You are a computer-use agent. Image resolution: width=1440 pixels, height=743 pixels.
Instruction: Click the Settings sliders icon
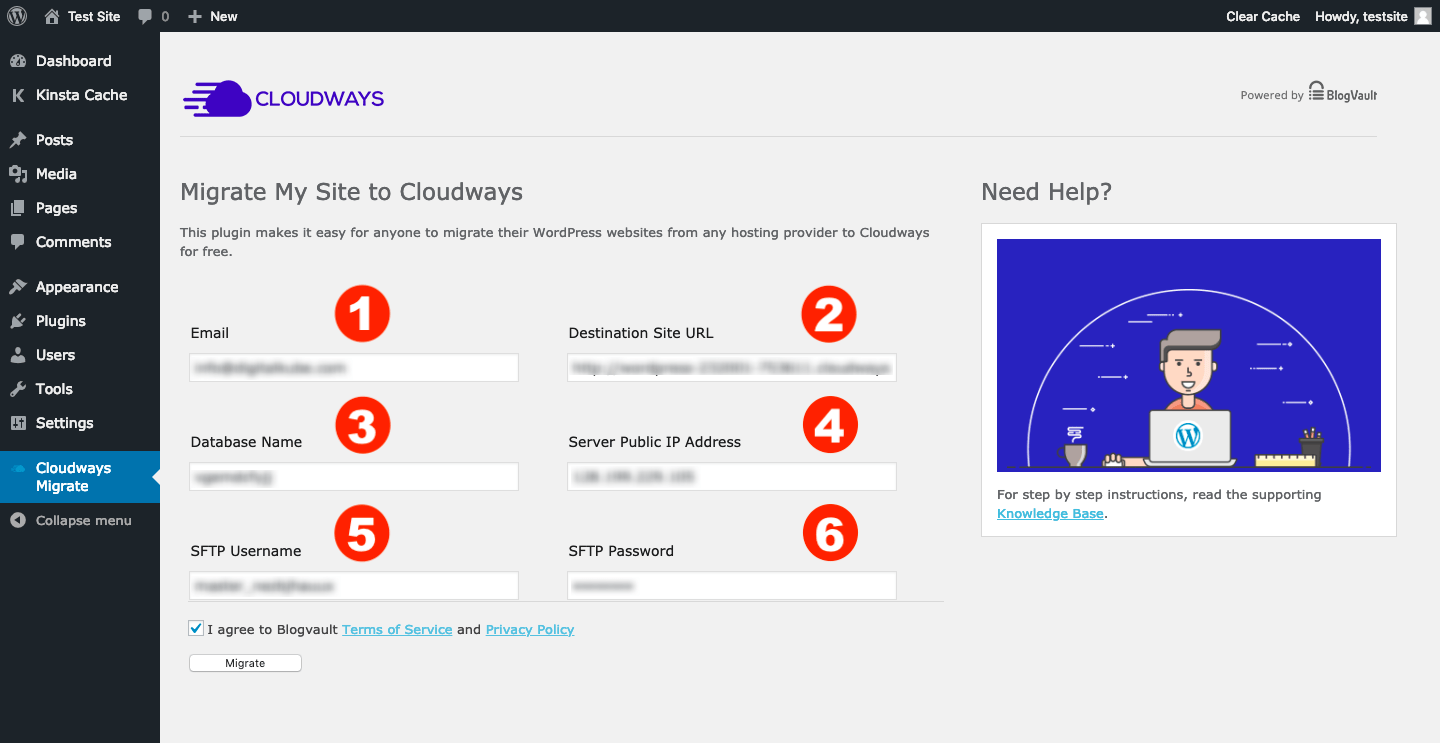click(x=17, y=422)
